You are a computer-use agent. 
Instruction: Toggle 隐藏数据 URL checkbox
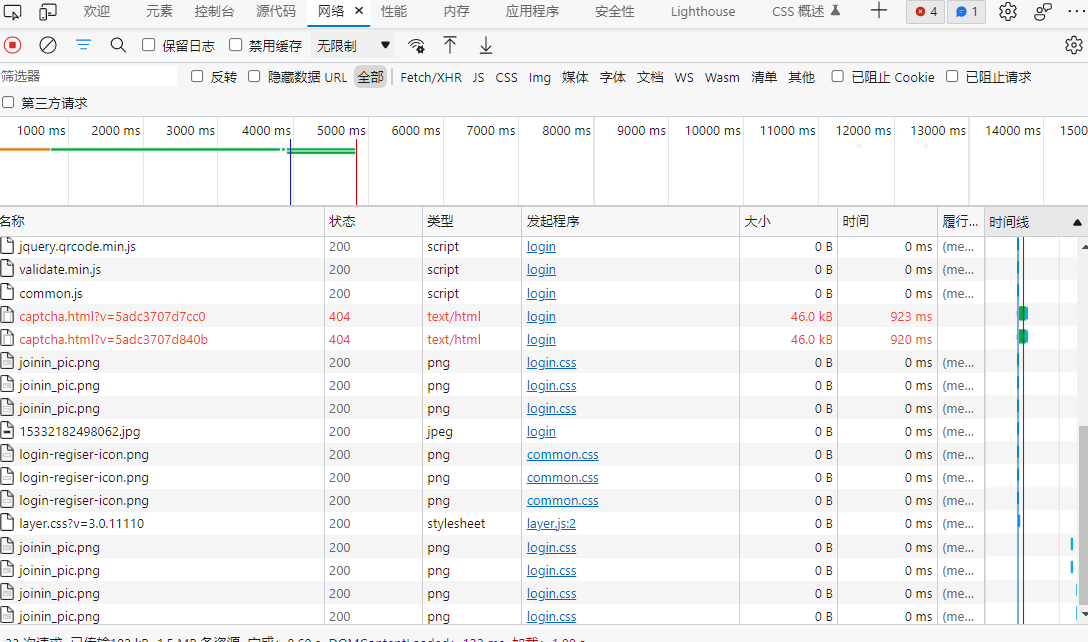tap(254, 76)
